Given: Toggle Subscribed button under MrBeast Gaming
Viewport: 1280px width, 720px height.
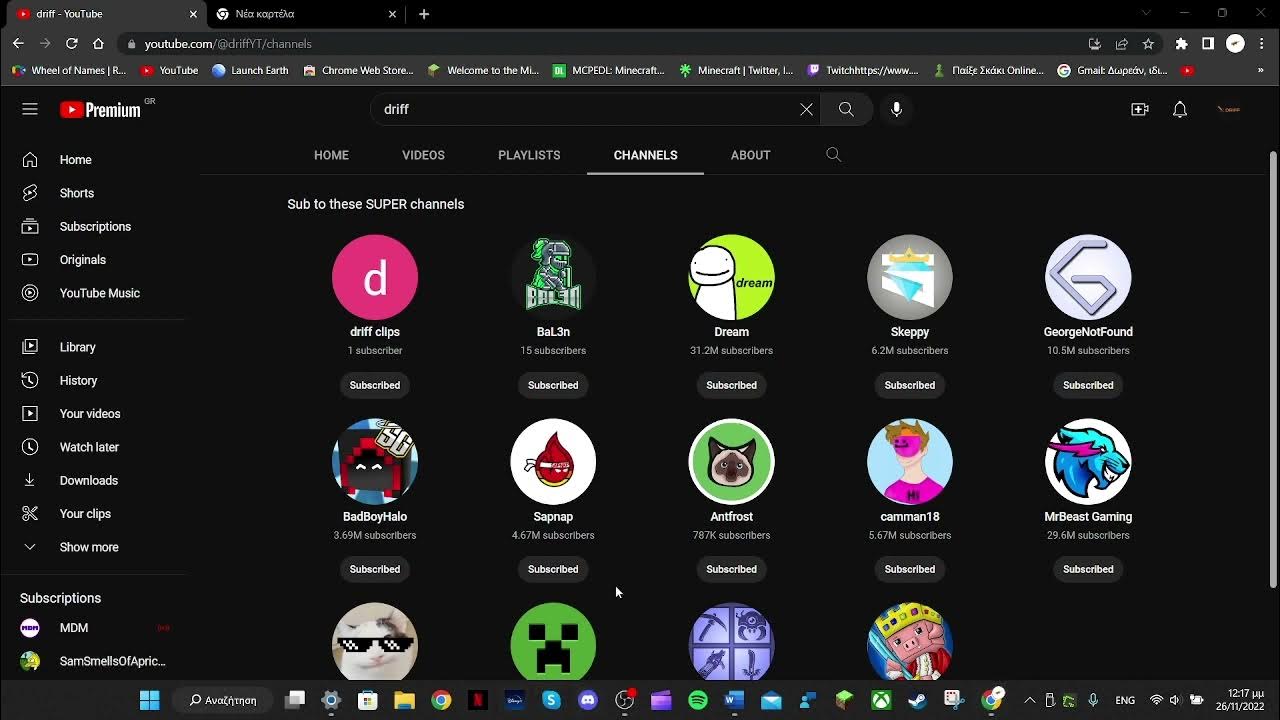Looking at the screenshot, I should click(x=1088, y=569).
